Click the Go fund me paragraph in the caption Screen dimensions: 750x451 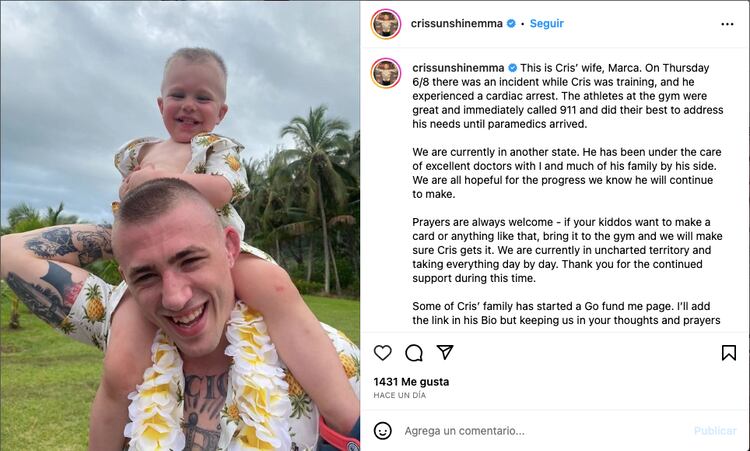566,313
